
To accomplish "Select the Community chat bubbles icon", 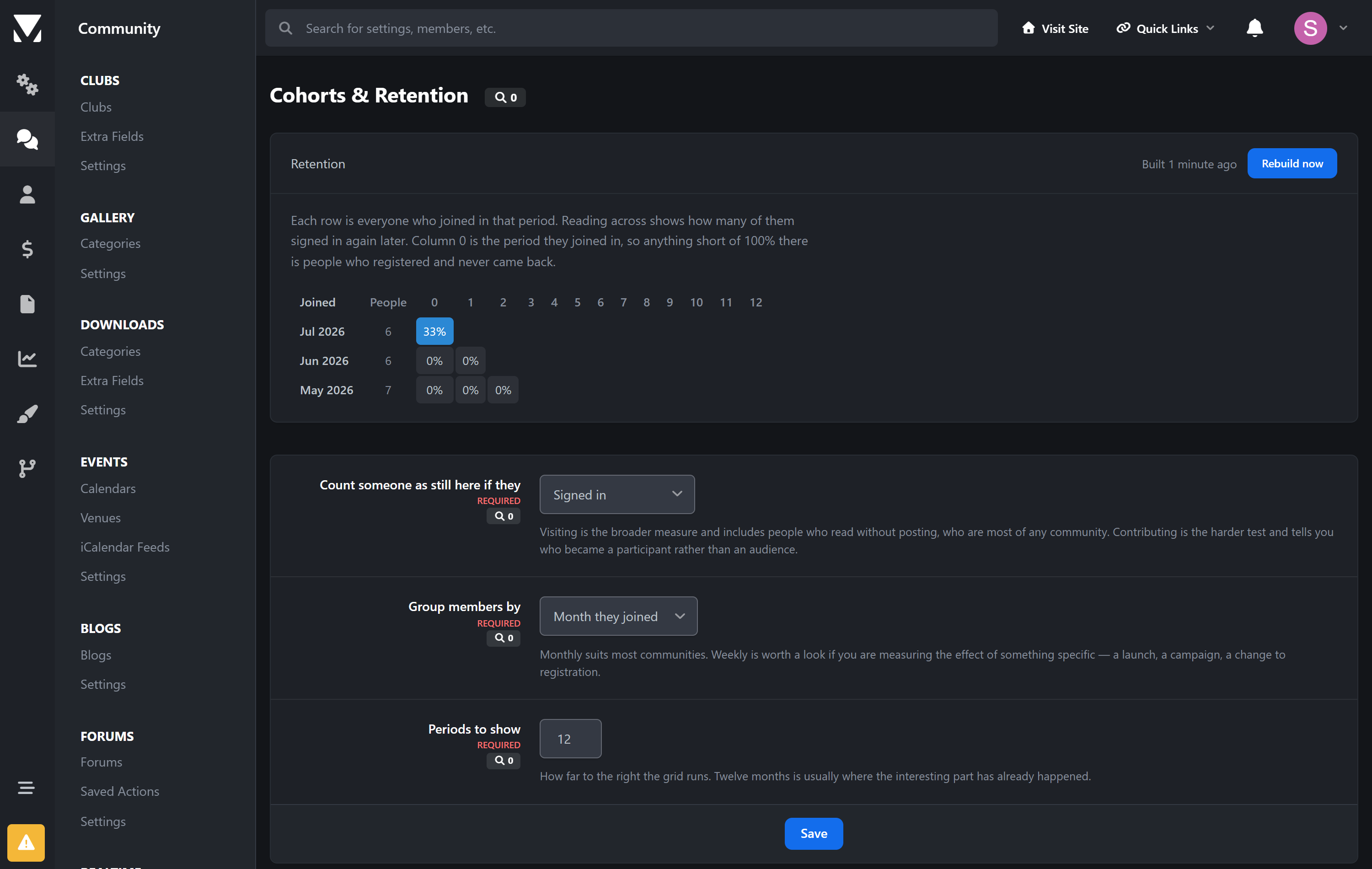I will coord(27,139).
